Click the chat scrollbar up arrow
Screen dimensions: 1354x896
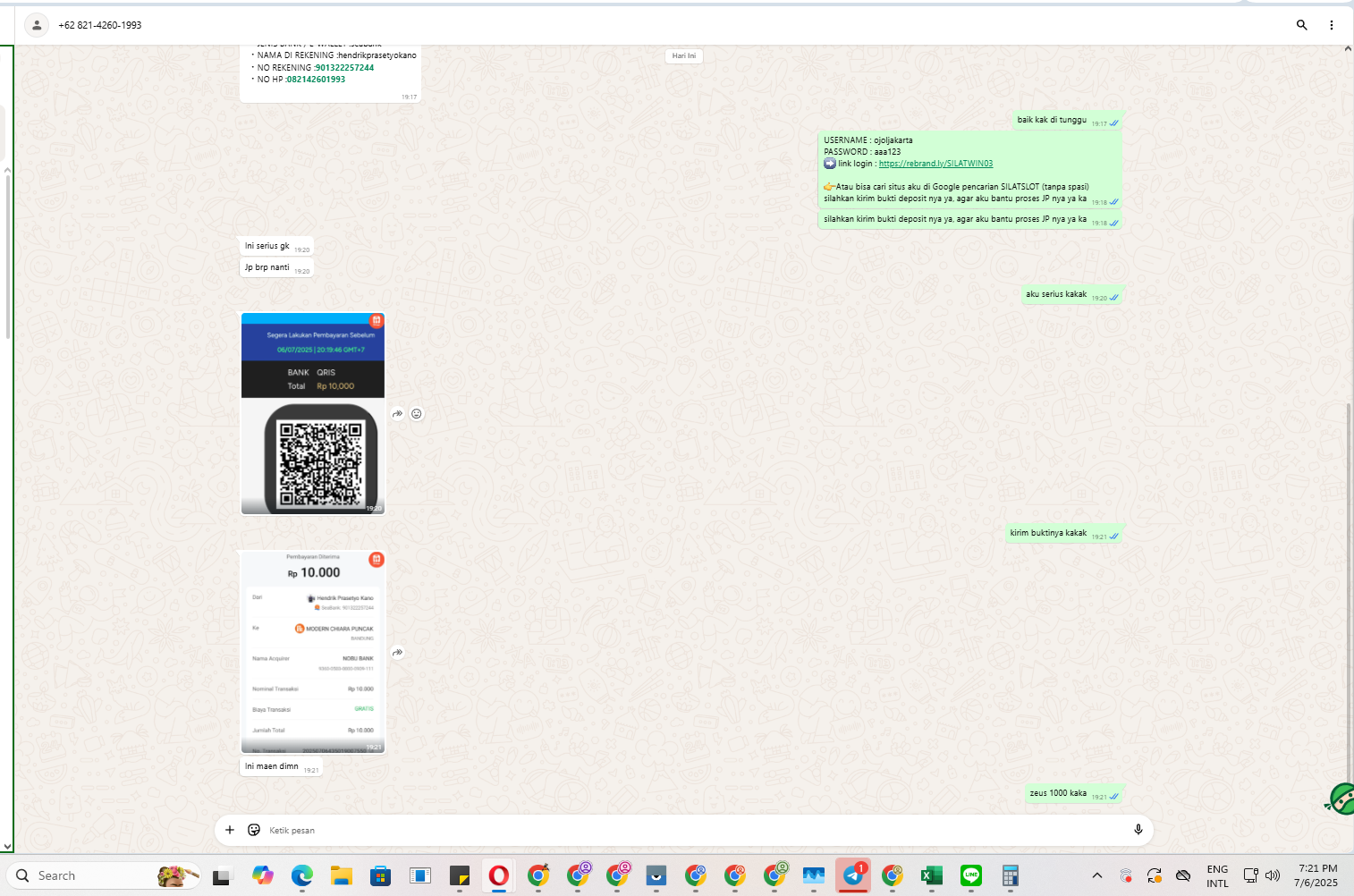(1349, 49)
